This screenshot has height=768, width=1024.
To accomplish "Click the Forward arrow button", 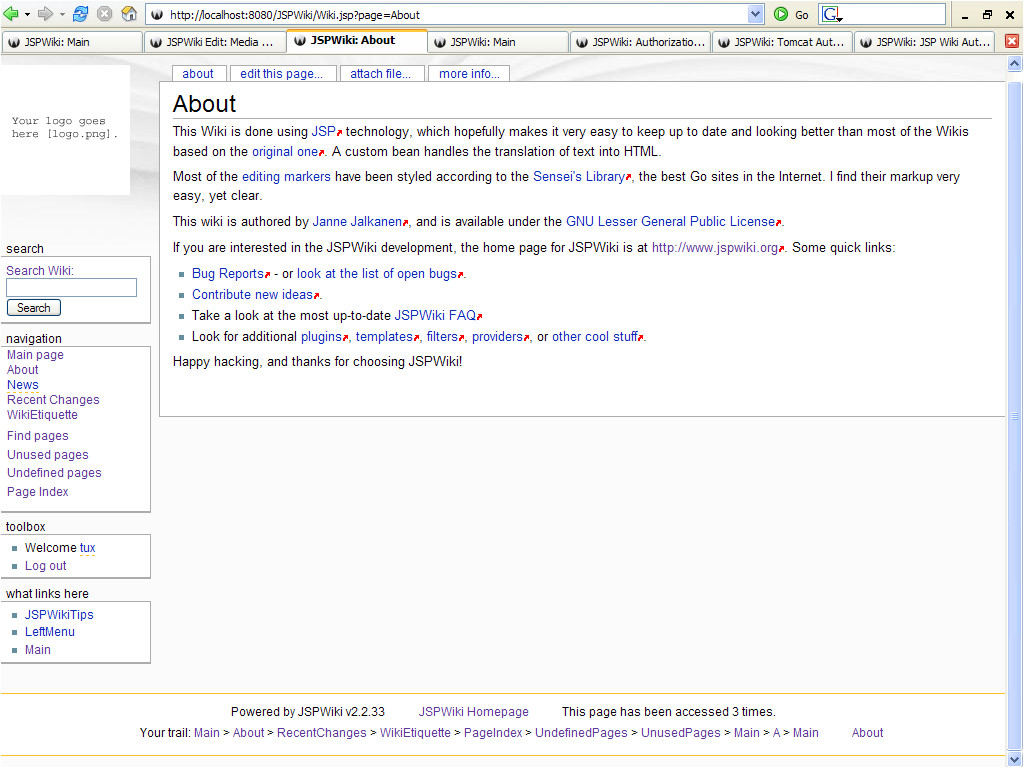I will [x=45, y=14].
